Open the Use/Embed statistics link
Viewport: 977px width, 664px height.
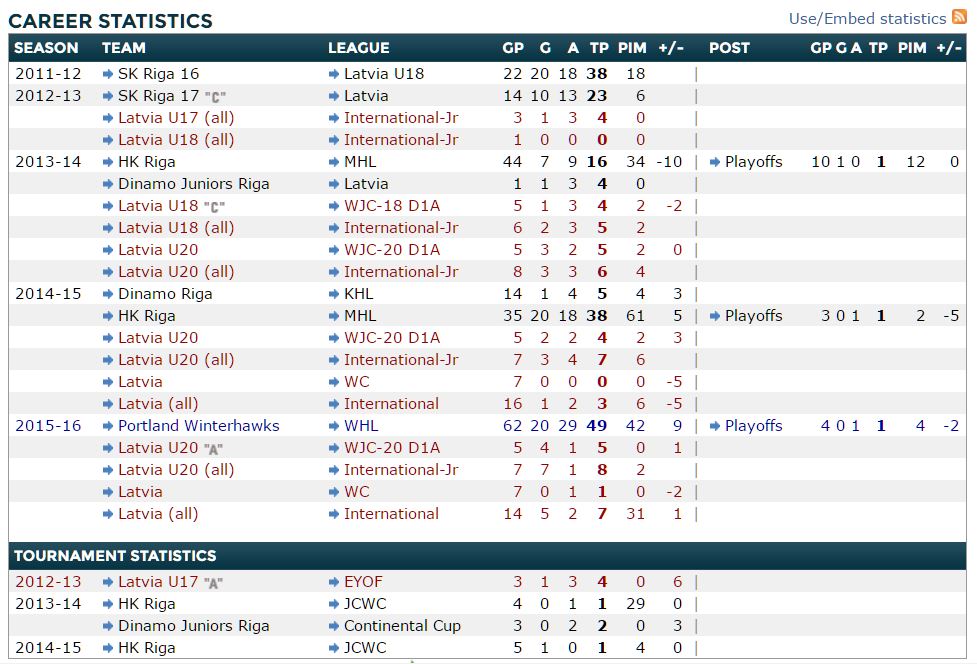(867, 18)
